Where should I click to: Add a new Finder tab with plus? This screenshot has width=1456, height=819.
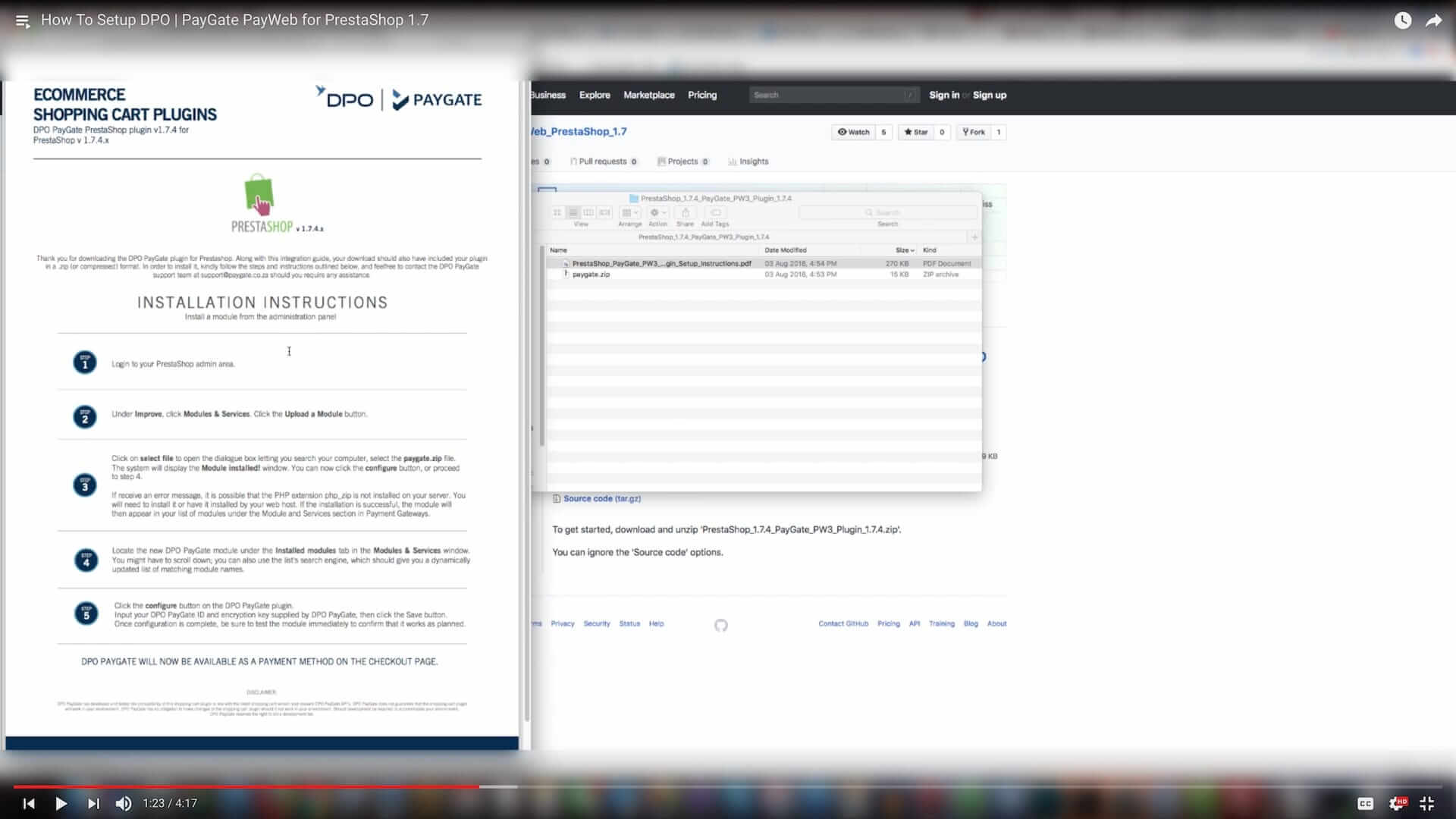974,237
